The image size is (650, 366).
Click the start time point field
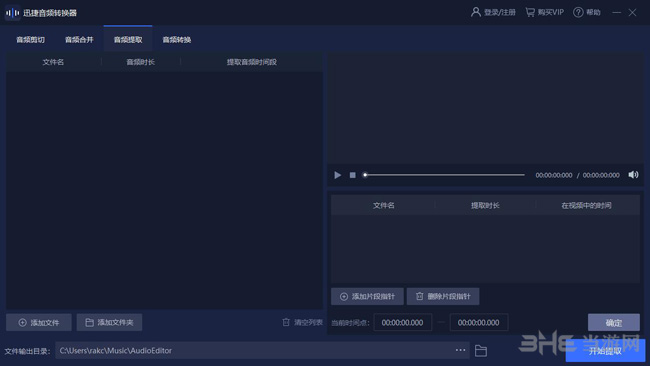[x=403, y=322]
